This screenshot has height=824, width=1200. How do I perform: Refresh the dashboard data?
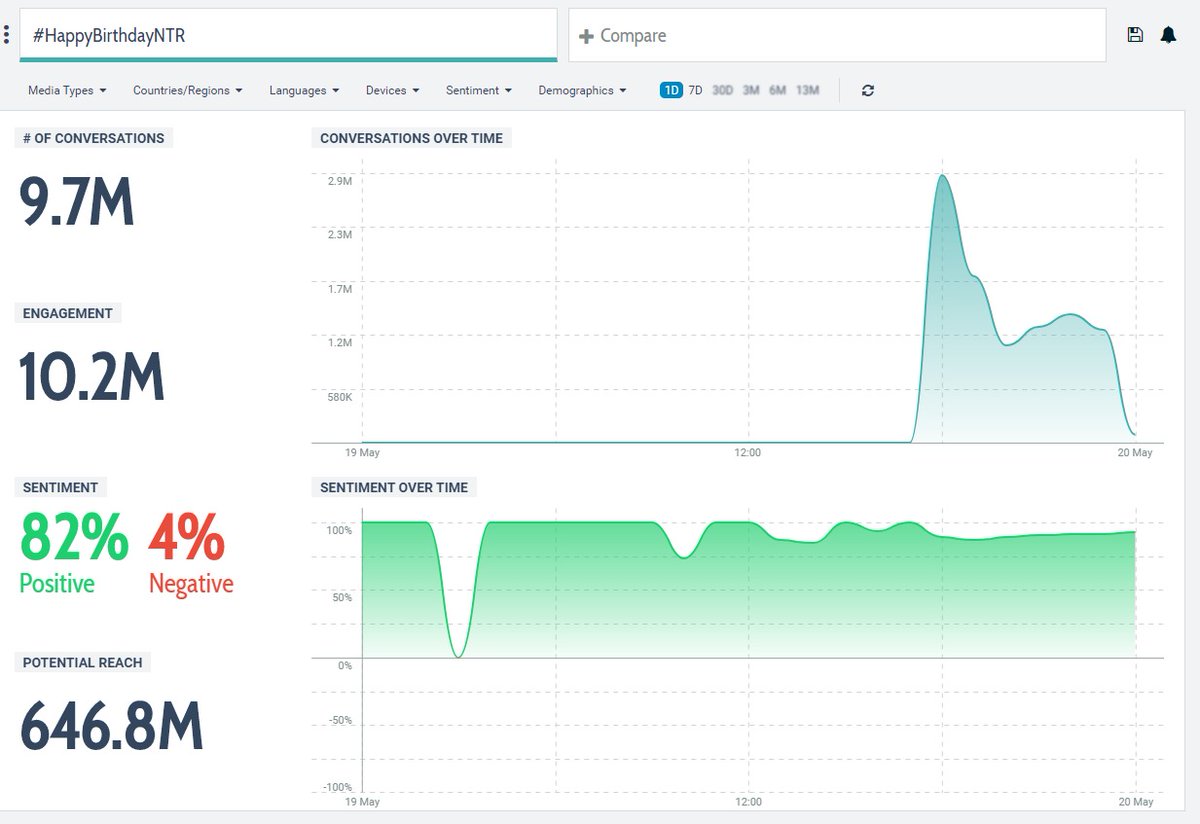[x=867, y=90]
